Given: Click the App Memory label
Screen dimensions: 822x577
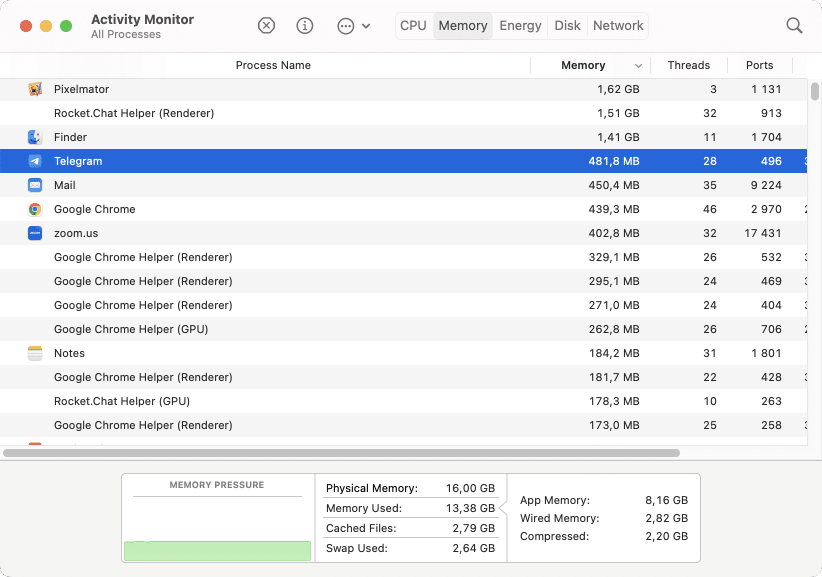Looking at the screenshot, I should click(555, 500).
